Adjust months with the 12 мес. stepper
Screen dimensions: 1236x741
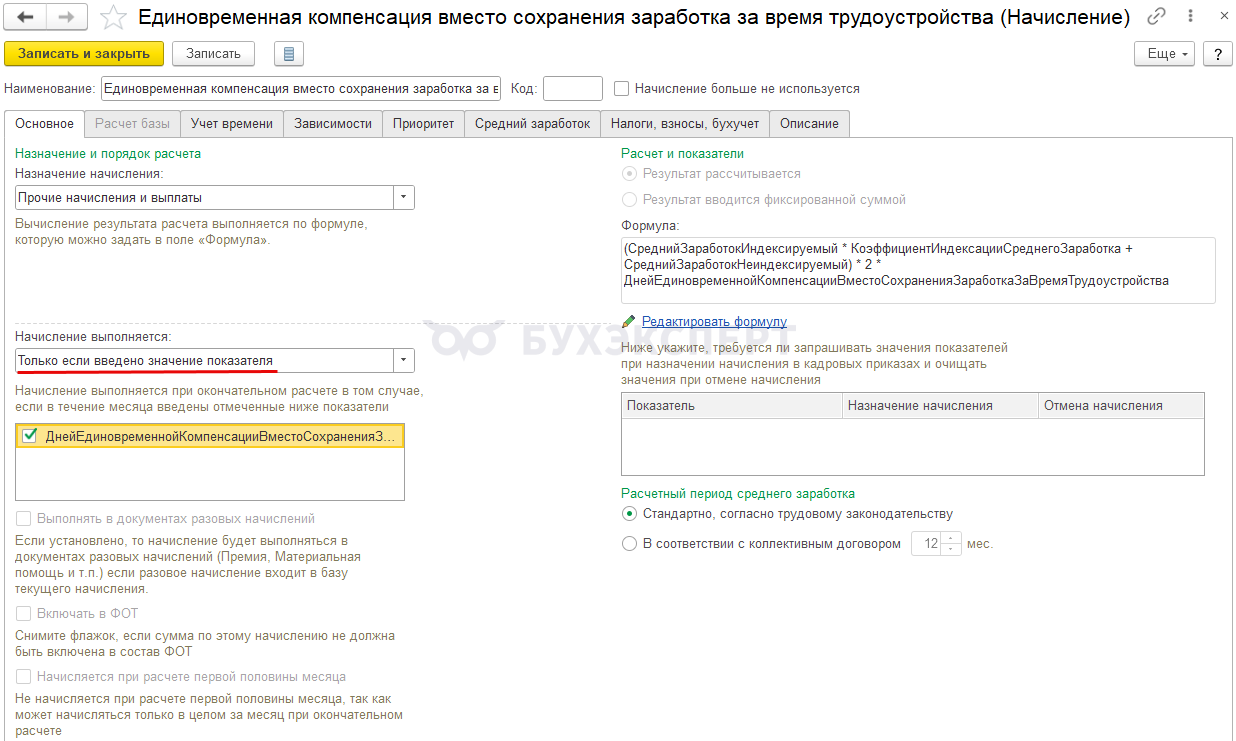click(951, 544)
